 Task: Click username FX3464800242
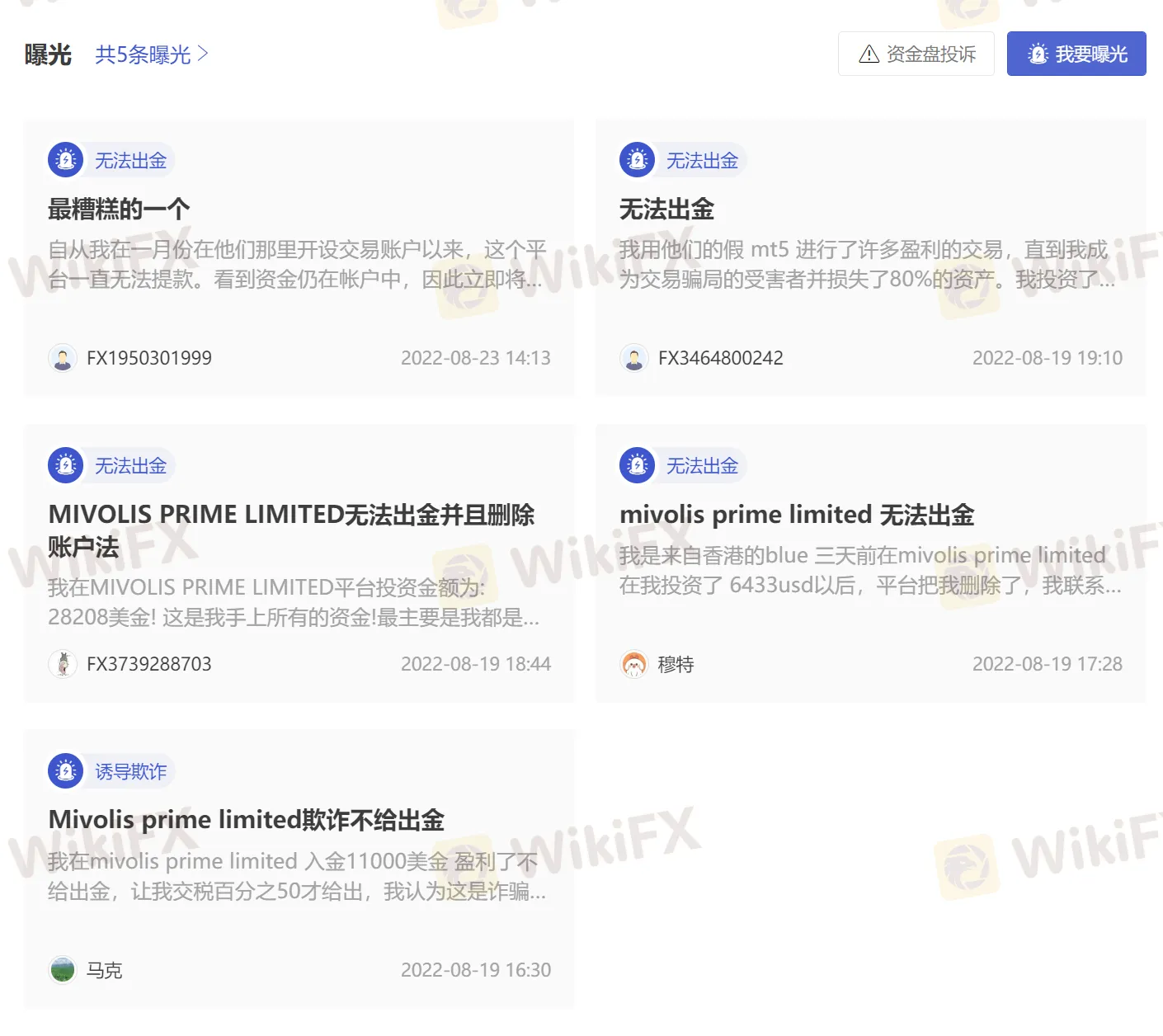[x=721, y=358]
